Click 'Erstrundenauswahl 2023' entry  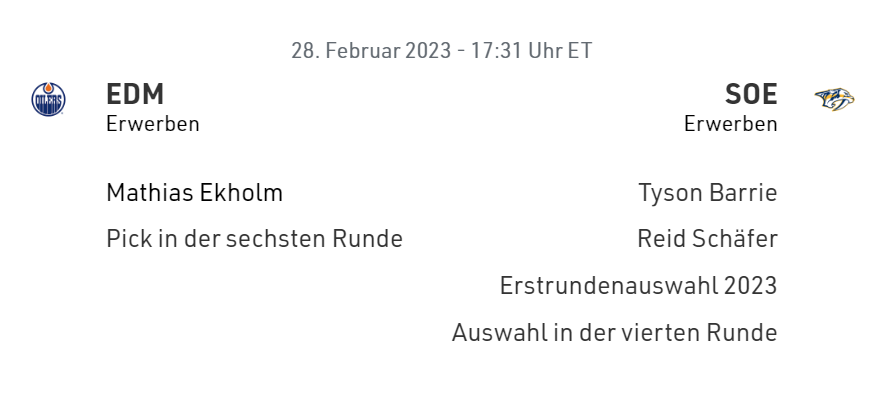coord(638,285)
